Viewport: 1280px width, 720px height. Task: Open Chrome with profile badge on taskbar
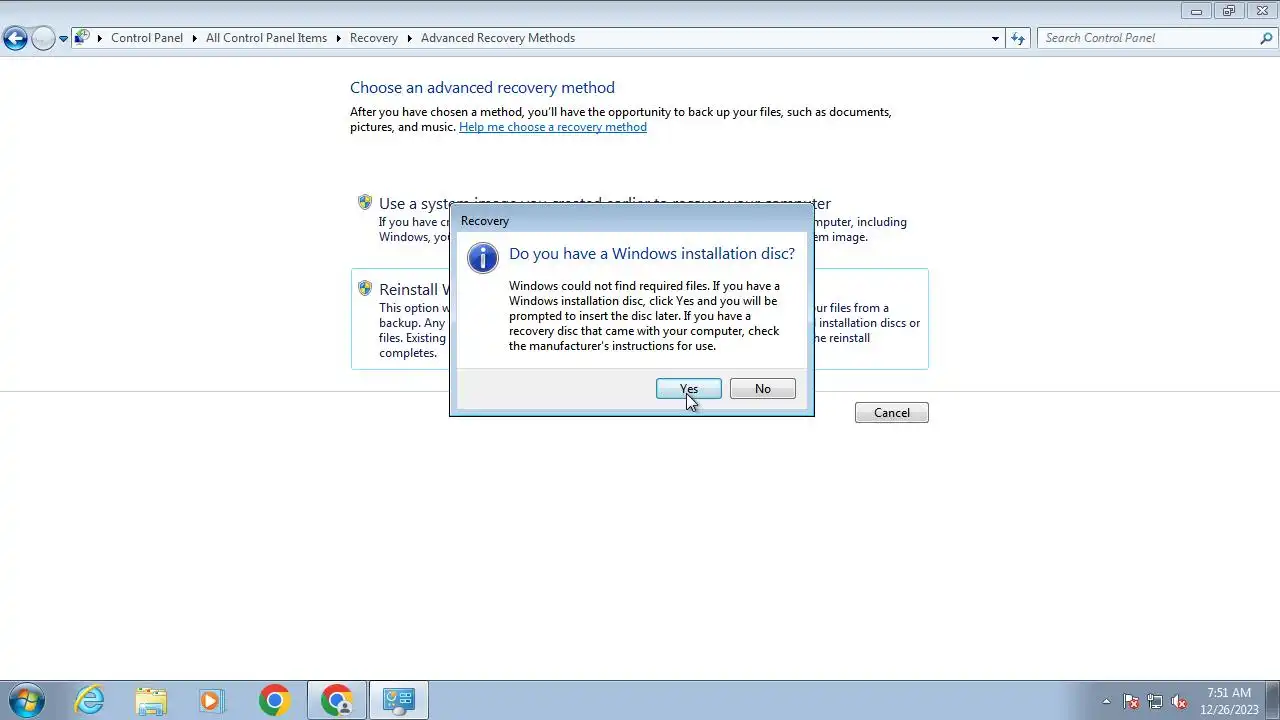337,700
